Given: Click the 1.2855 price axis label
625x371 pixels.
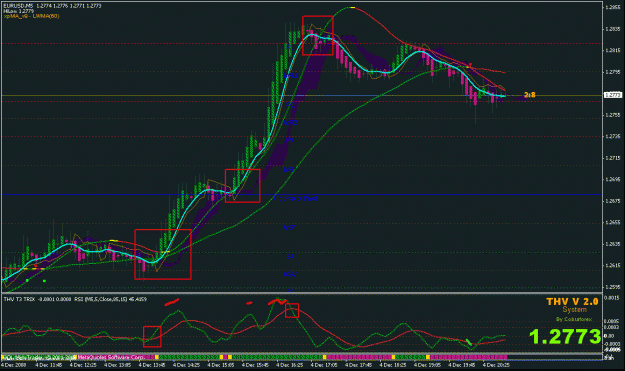Looking at the screenshot, I should [x=613, y=7].
